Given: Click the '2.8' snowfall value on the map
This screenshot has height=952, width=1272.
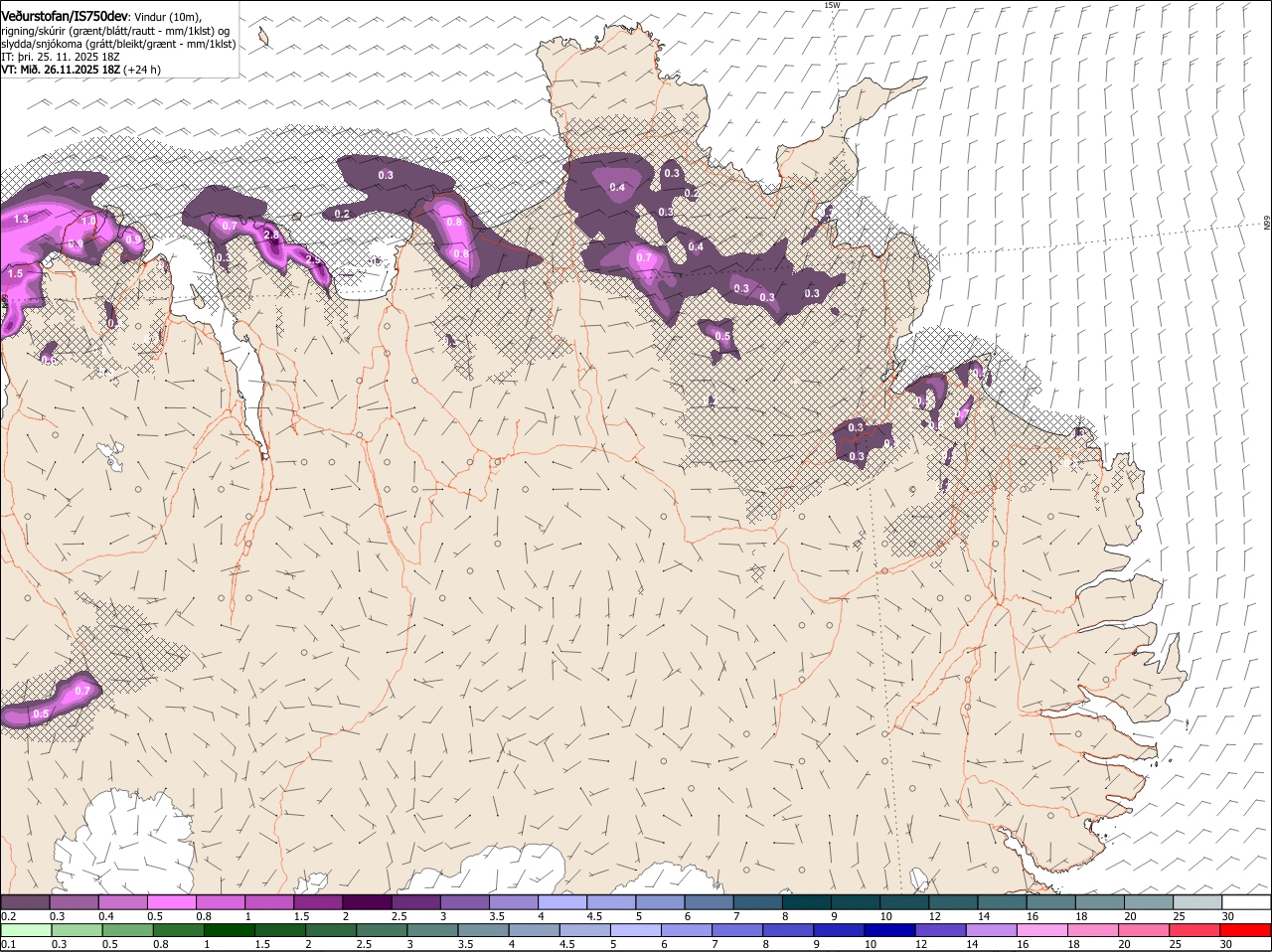Looking at the screenshot, I should [x=271, y=235].
